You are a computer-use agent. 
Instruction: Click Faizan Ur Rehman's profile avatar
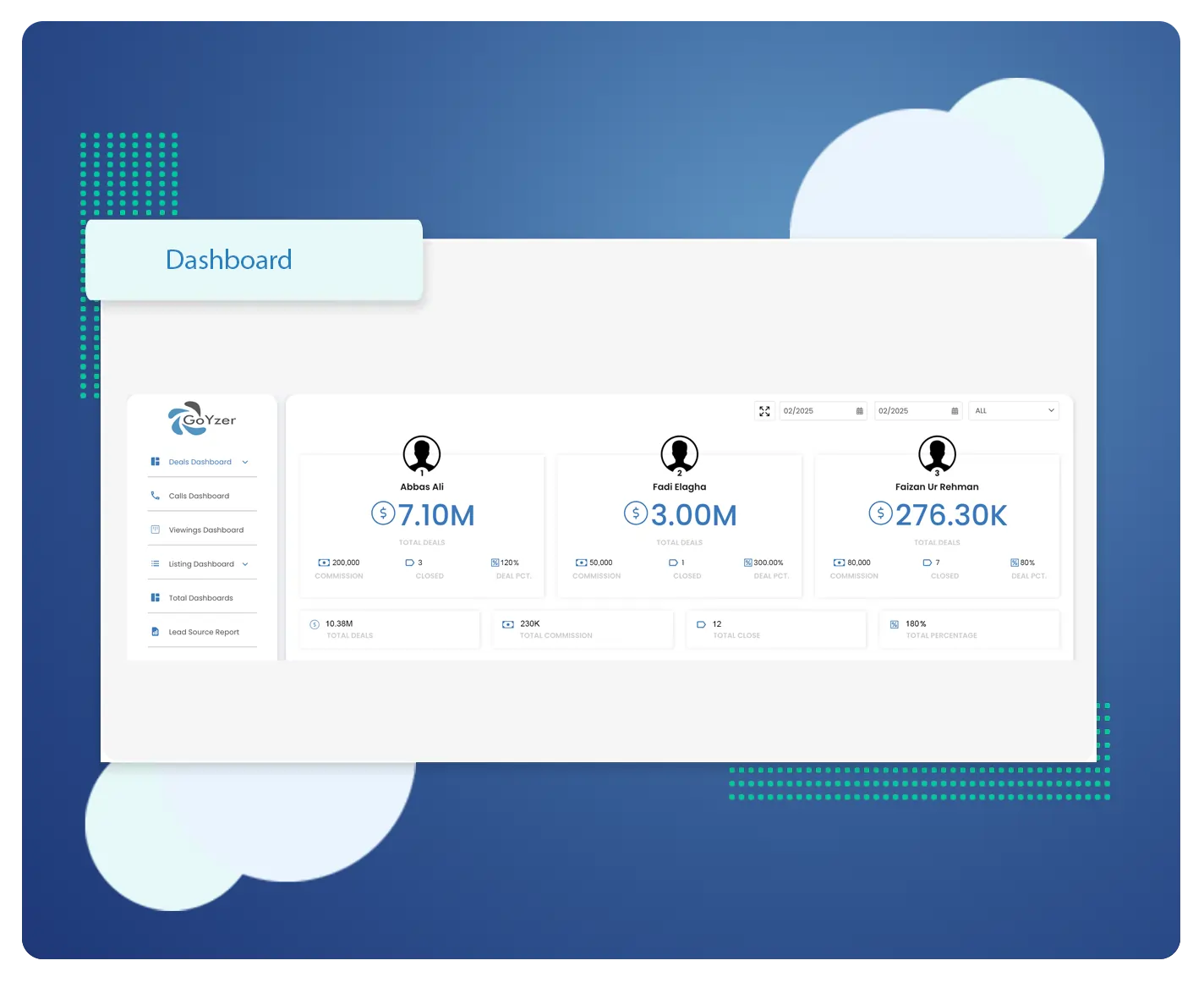tap(937, 454)
